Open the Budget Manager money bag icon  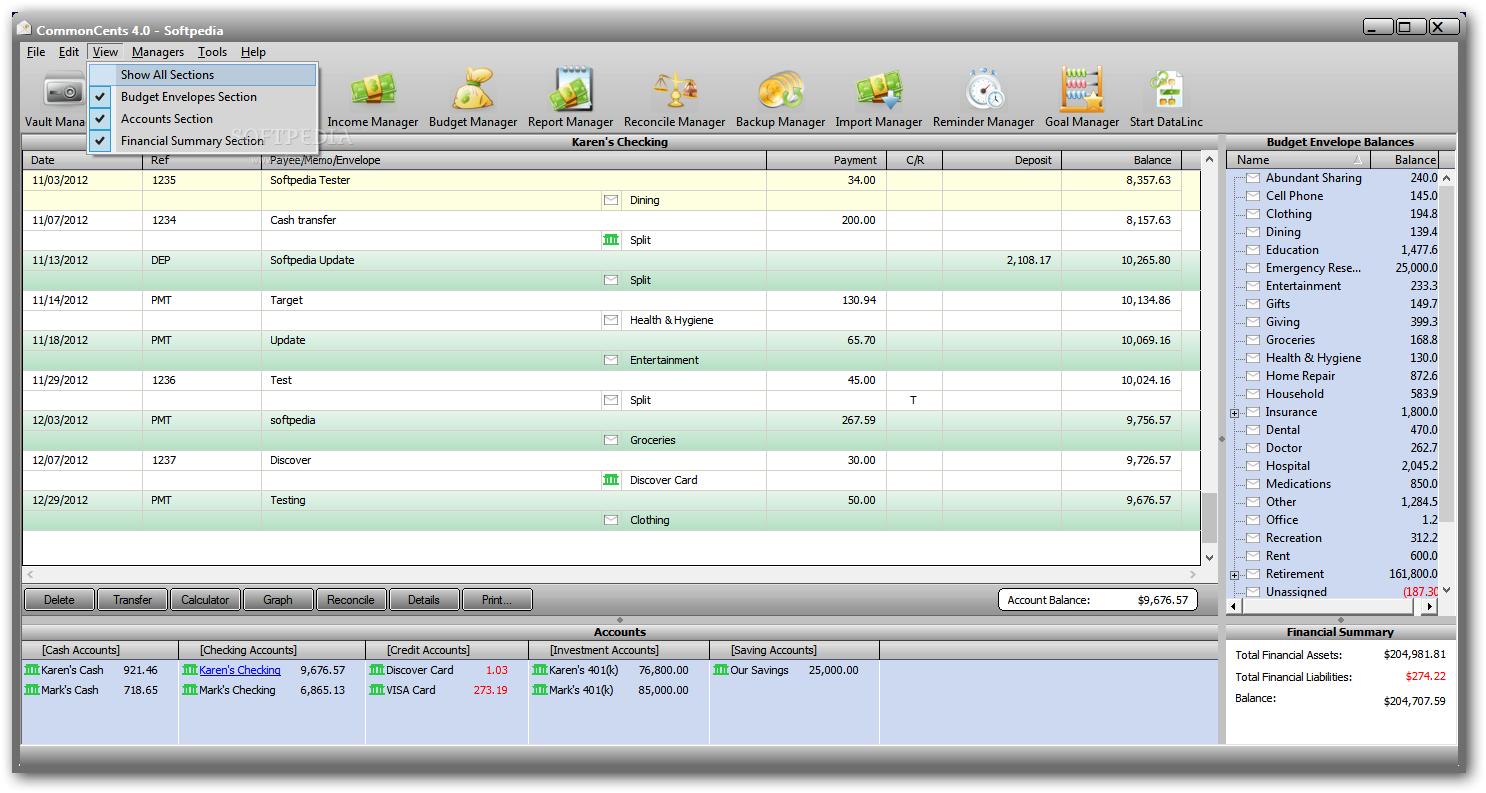point(473,91)
